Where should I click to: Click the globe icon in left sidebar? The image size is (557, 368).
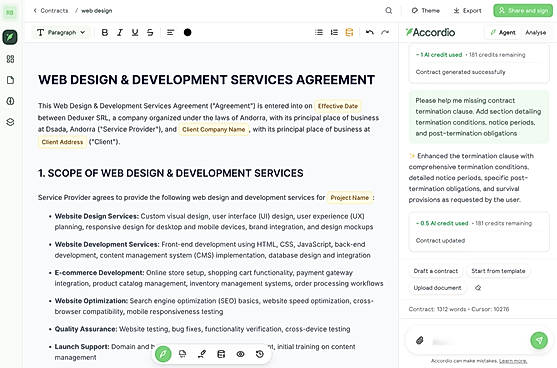[10, 101]
